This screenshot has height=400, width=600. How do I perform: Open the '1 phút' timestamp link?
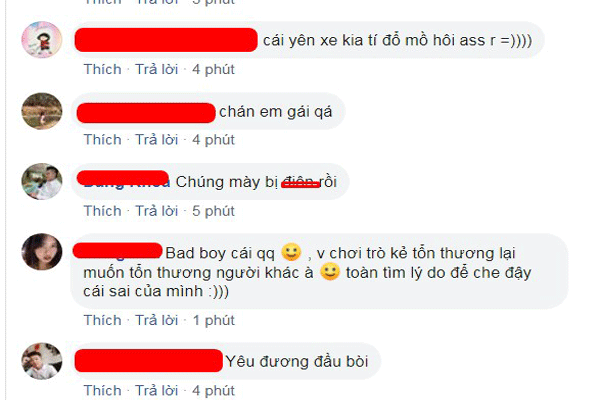coord(214,320)
